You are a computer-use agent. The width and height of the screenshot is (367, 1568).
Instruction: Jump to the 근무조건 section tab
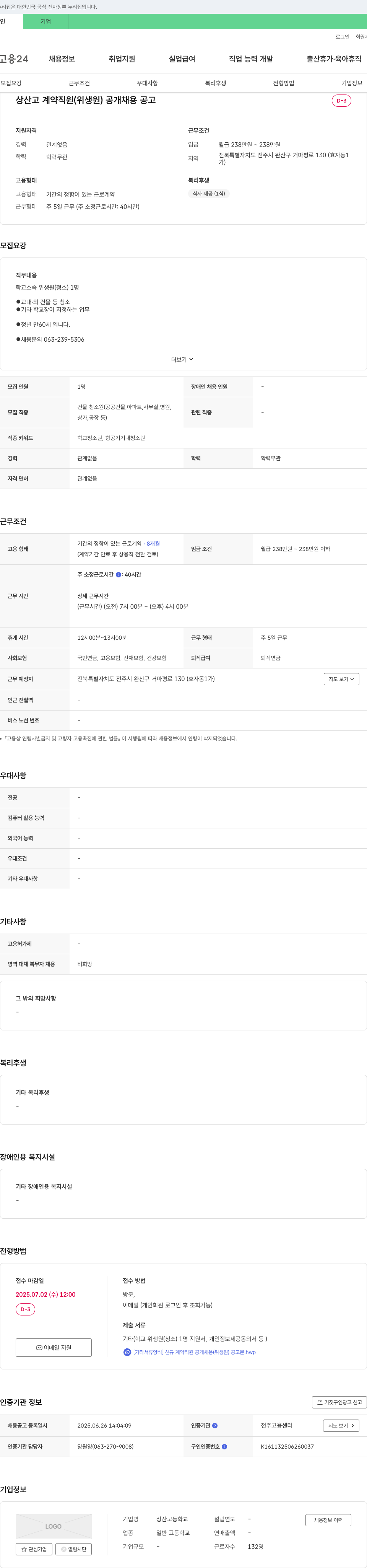click(79, 83)
